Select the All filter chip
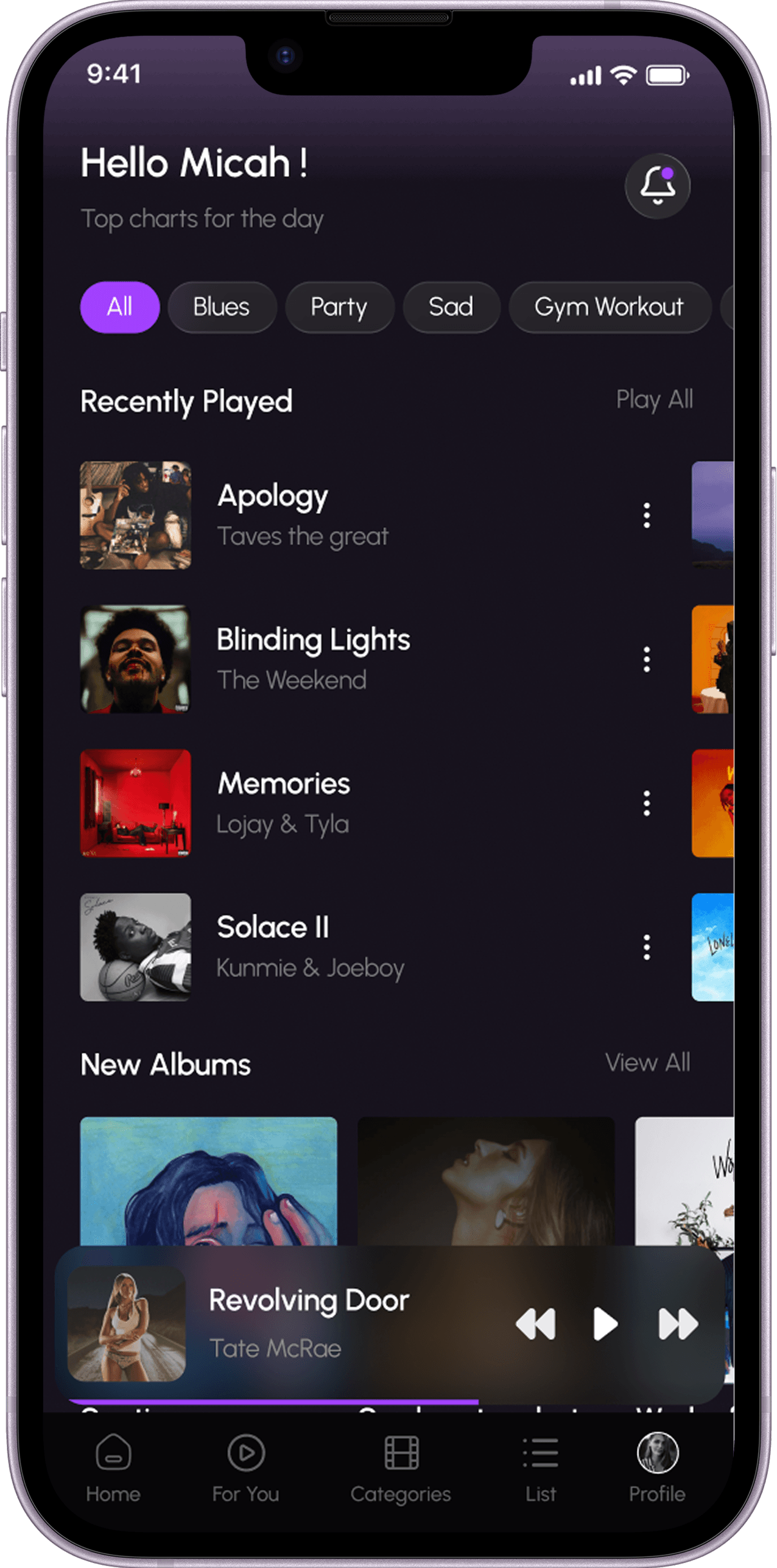Image resolution: width=777 pixels, height=1568 pixels. pyautogui.click(x=120, y=307)
